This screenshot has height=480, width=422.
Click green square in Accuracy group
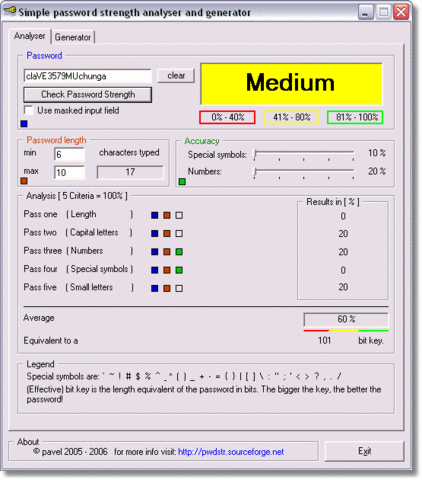click(x=182, y=182)
